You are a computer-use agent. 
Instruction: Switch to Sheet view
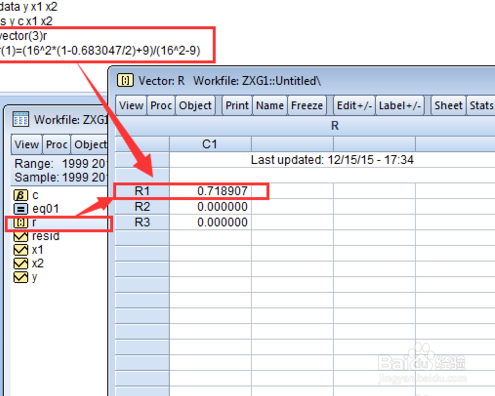coord(448,106)
